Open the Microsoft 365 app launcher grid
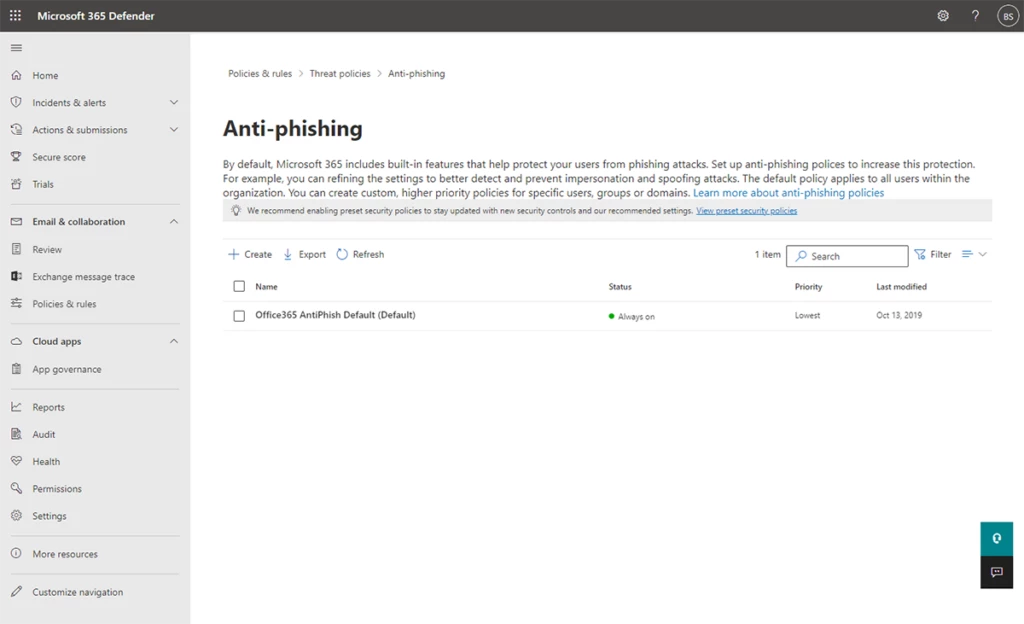The width and height of the screenshot is (1024, 624). click(x=14, y=15)
